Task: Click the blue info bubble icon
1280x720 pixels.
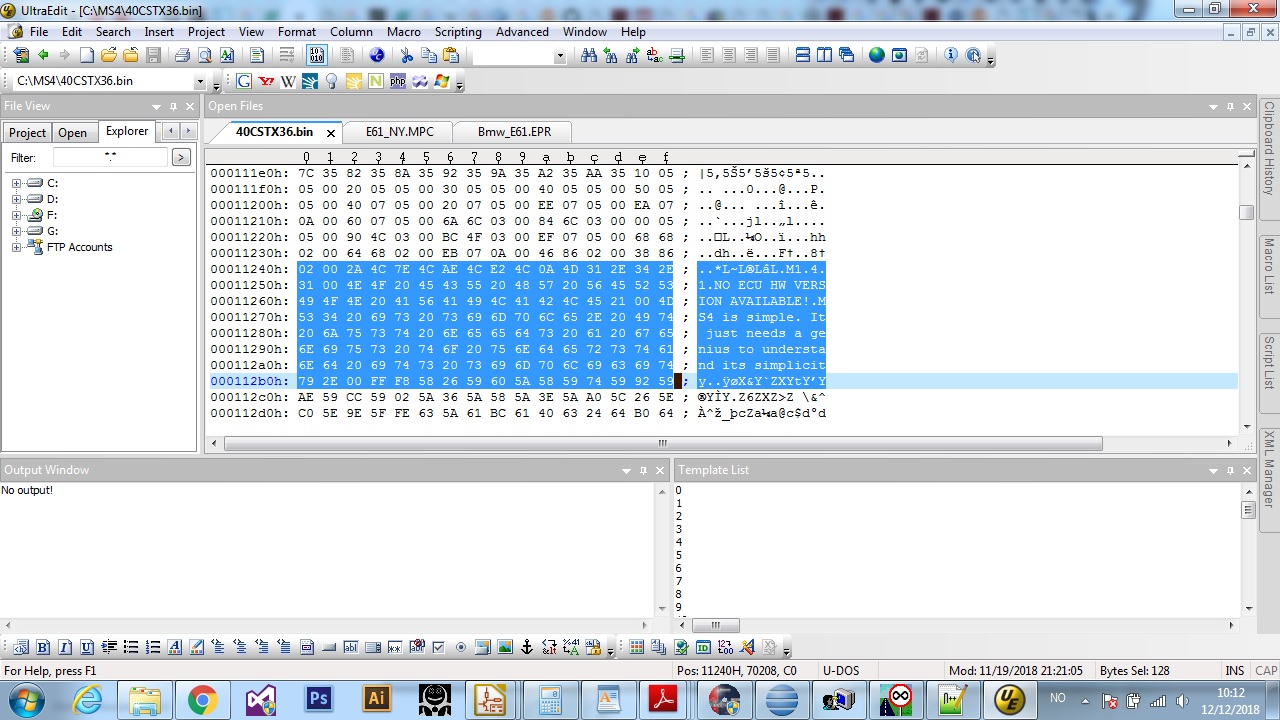Action: (951, 55)
